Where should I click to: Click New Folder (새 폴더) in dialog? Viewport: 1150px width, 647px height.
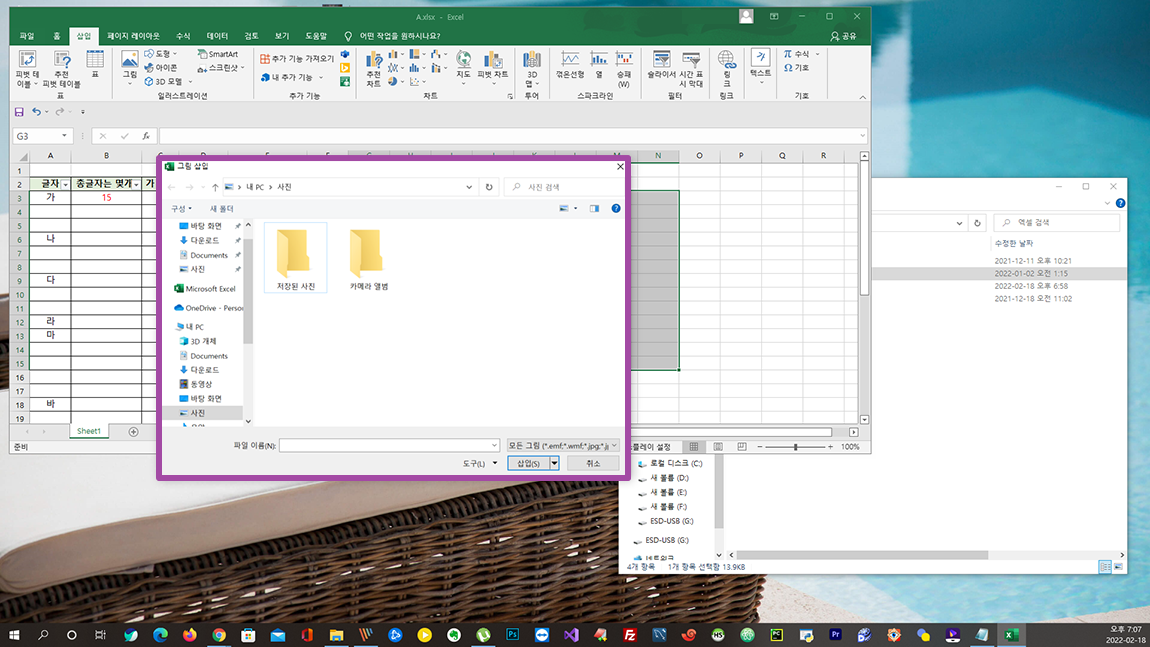221,209
